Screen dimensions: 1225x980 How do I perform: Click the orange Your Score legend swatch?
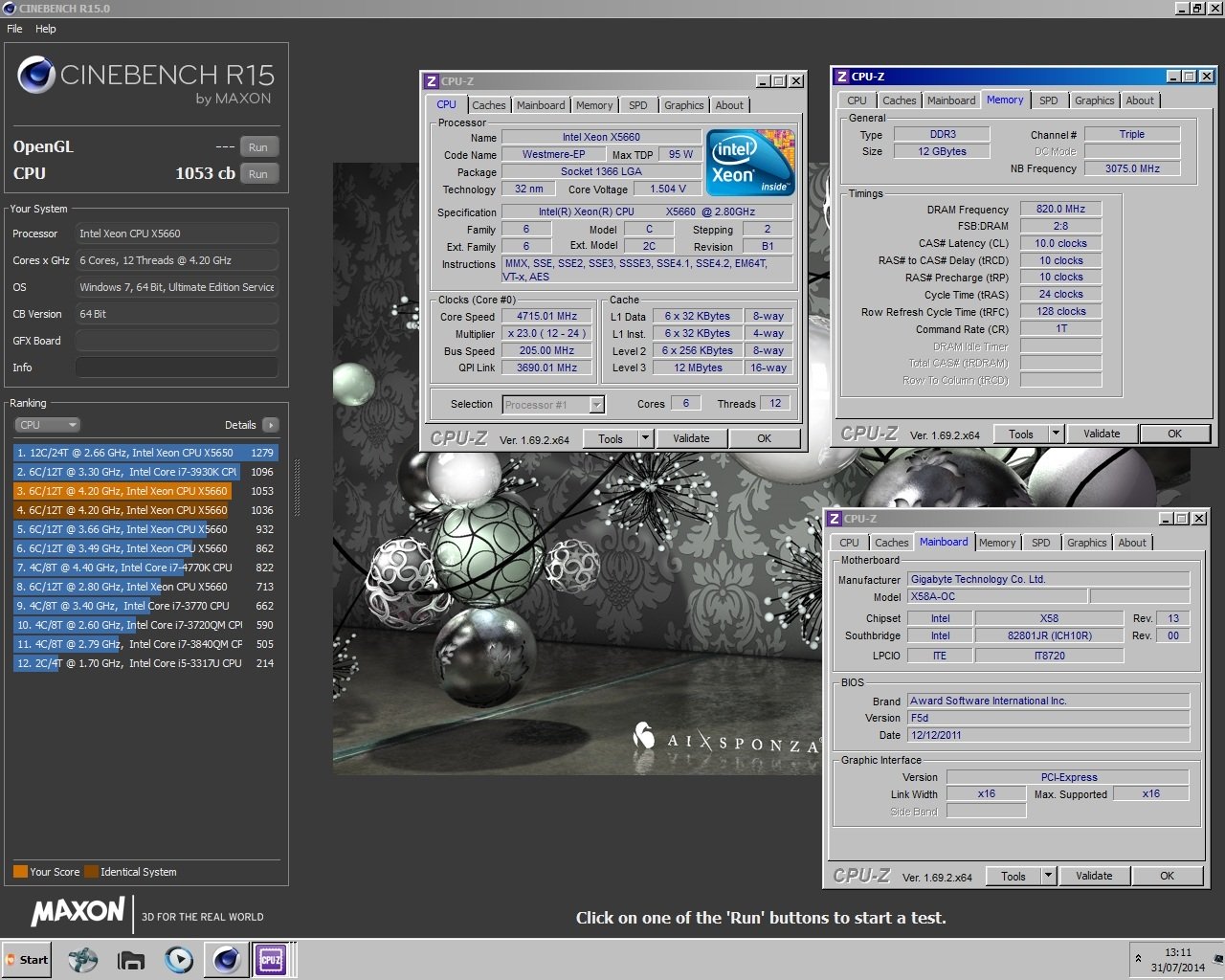pos(20,872)
